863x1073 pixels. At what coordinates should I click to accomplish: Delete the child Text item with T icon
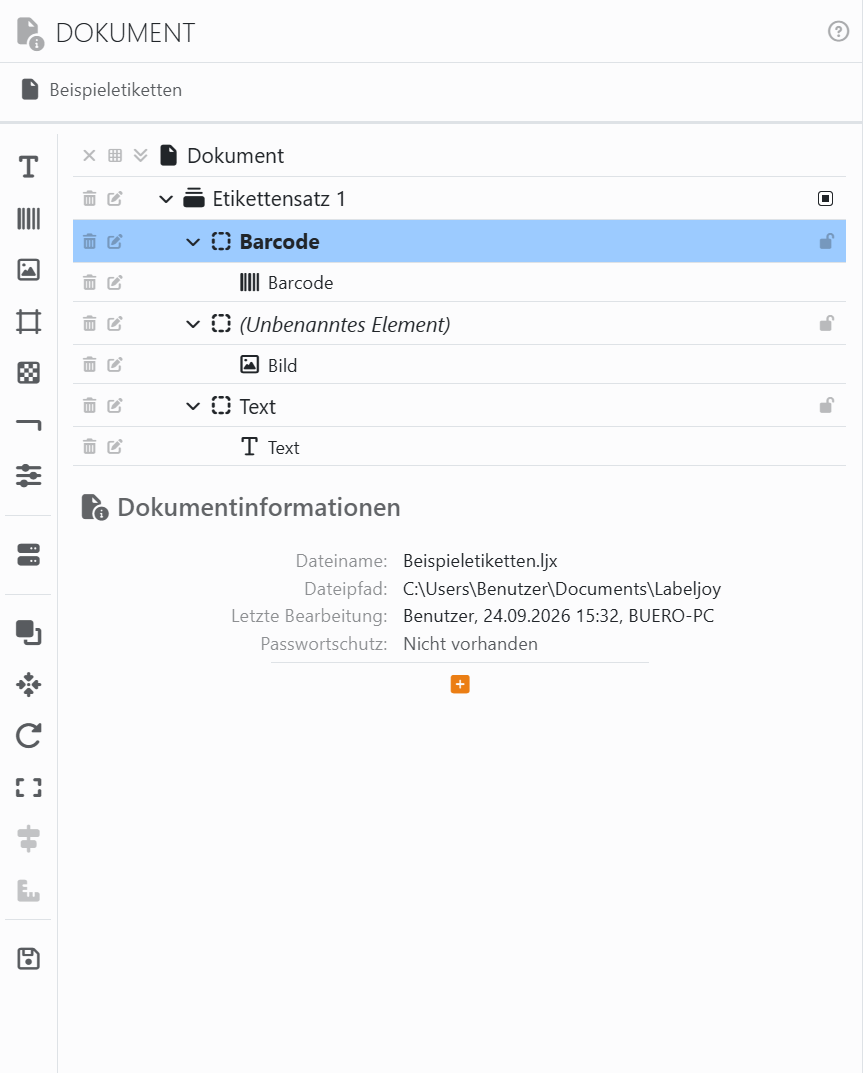[x=89, y=447]
